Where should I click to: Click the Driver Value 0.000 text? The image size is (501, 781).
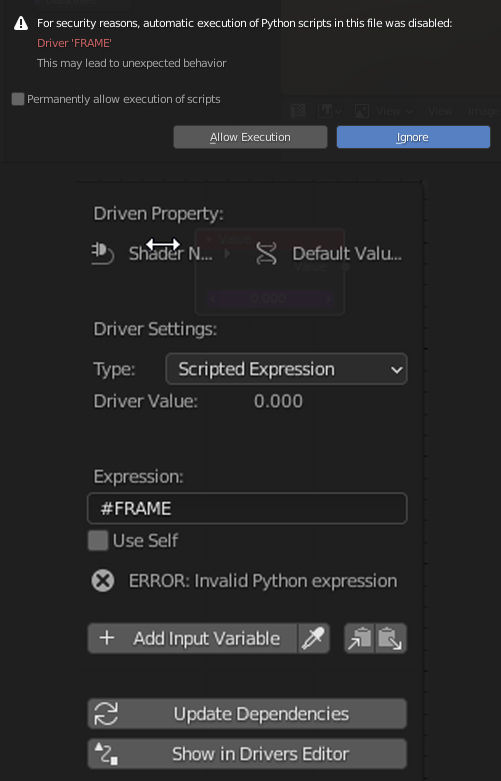(x=278, y=401)
